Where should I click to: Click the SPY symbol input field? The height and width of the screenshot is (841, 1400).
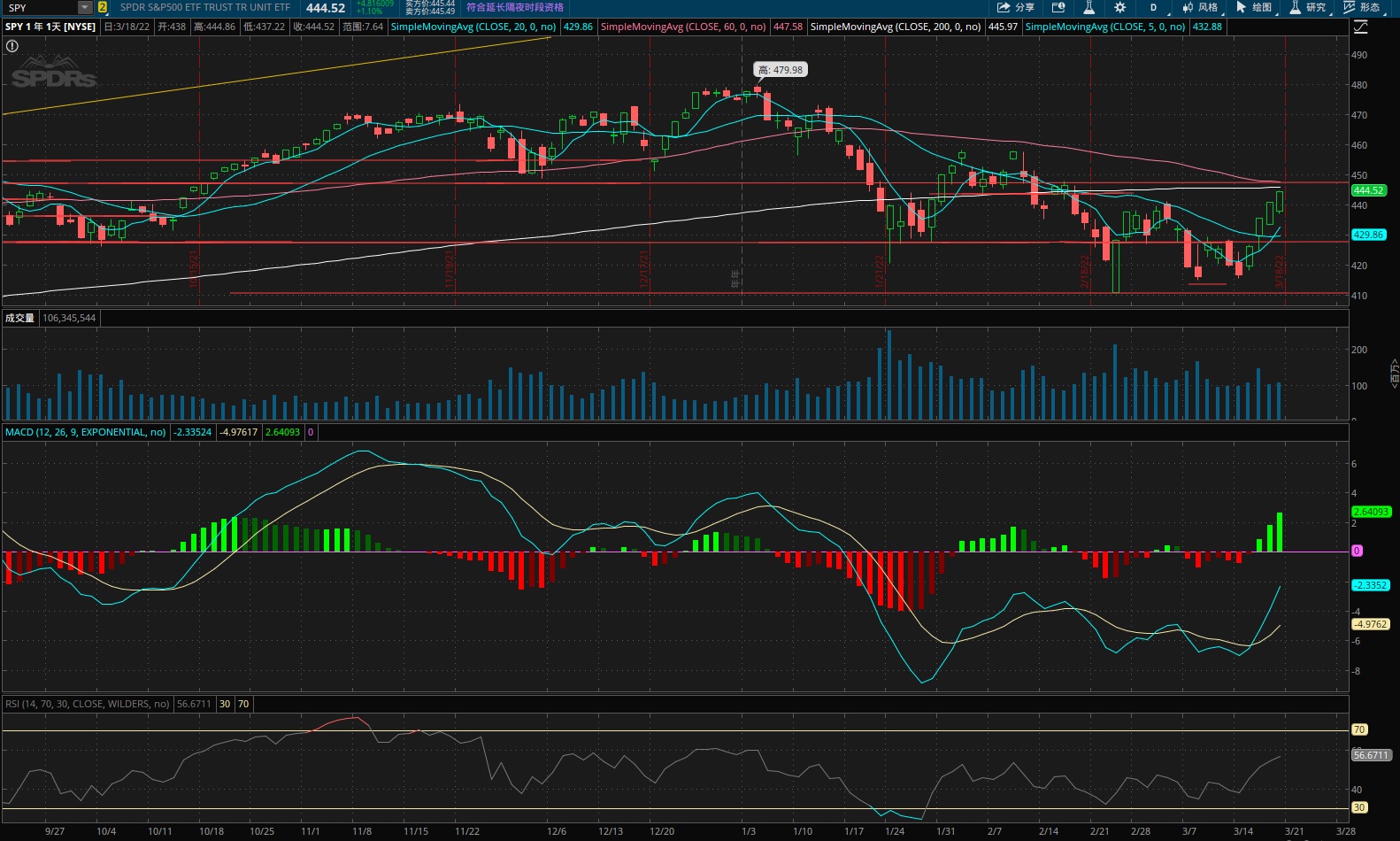tap(41, 7)
